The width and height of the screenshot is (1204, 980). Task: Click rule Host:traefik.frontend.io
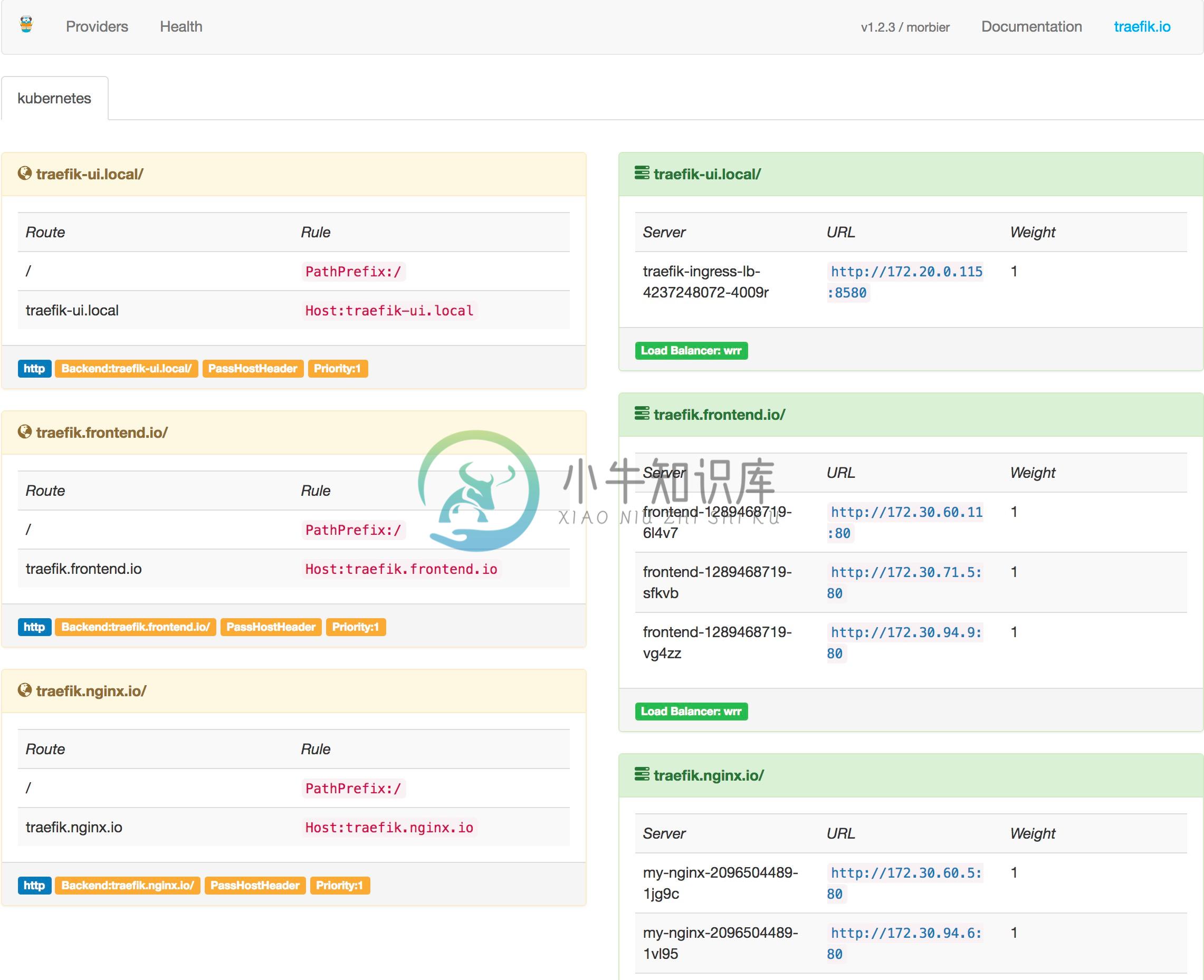tap(402, 569)
